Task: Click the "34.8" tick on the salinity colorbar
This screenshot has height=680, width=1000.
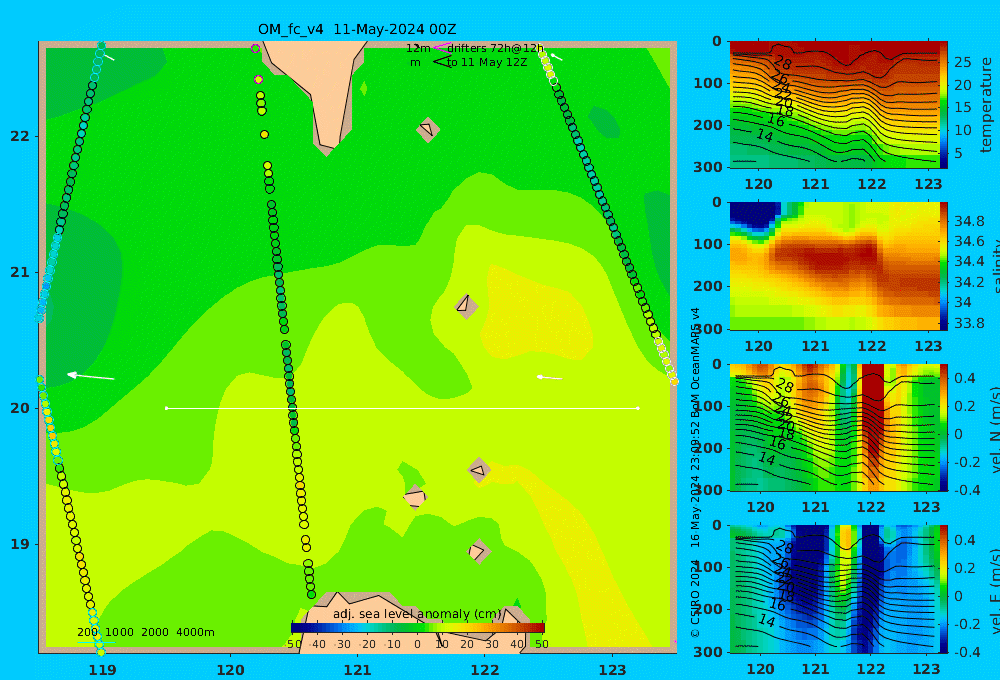Action: point(969,221)
